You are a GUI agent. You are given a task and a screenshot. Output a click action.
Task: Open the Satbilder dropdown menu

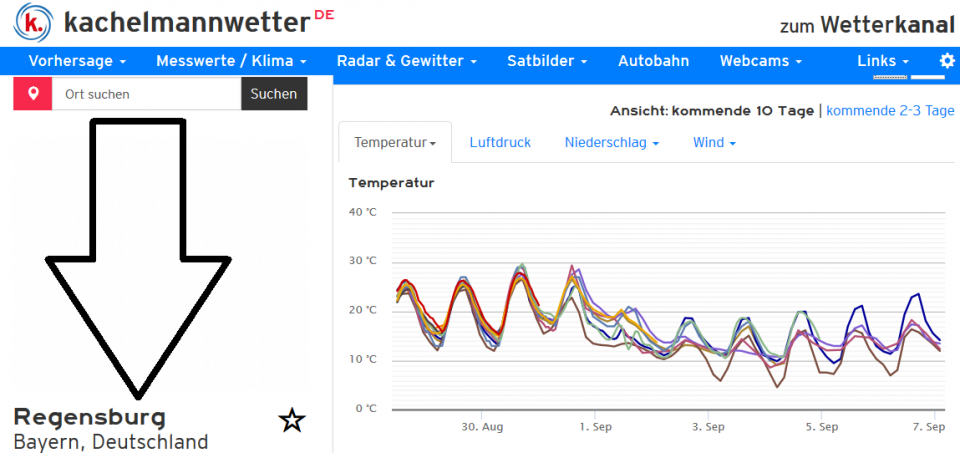pyautogui.click(x=547, y=61)
